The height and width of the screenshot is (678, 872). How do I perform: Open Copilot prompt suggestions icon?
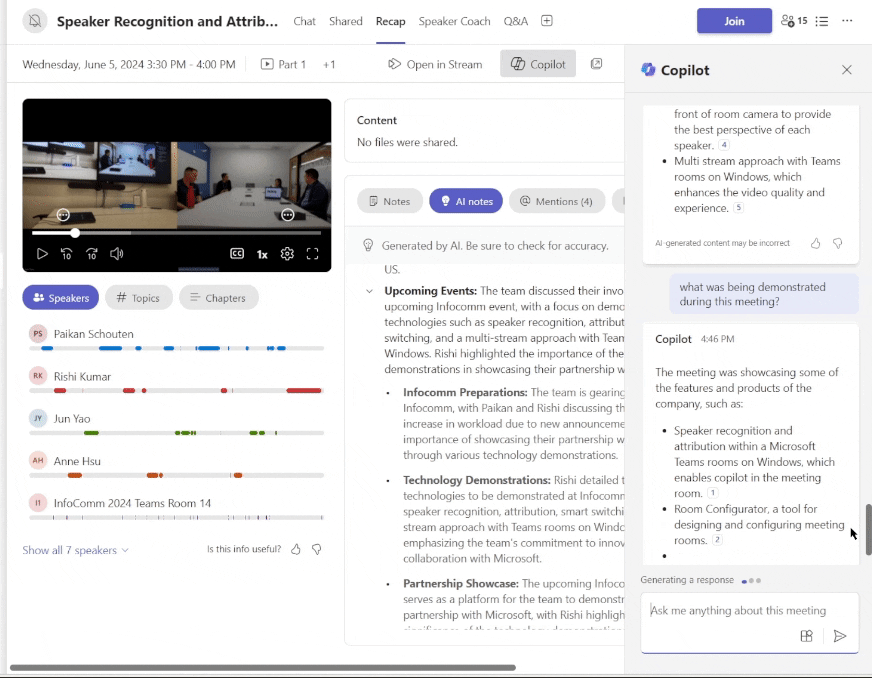point(806,636)
